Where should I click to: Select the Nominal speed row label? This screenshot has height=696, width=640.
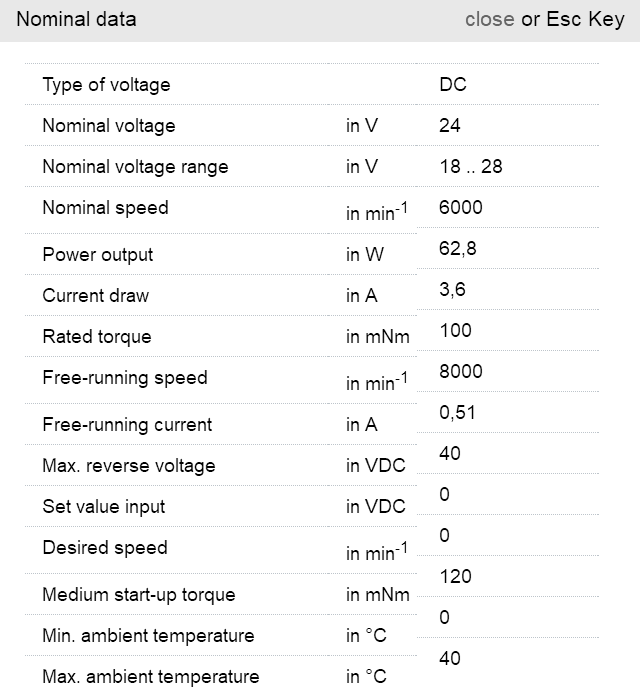[x=105, y=208]
